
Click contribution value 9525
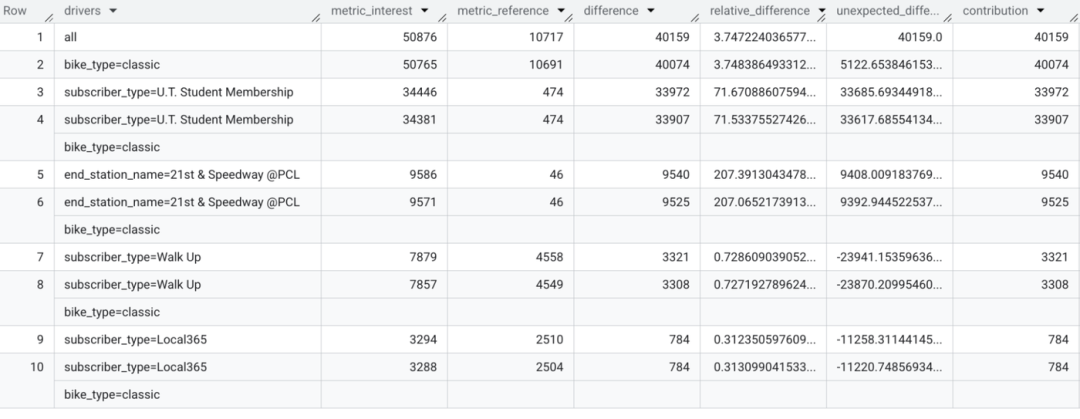coord(1055,203)
